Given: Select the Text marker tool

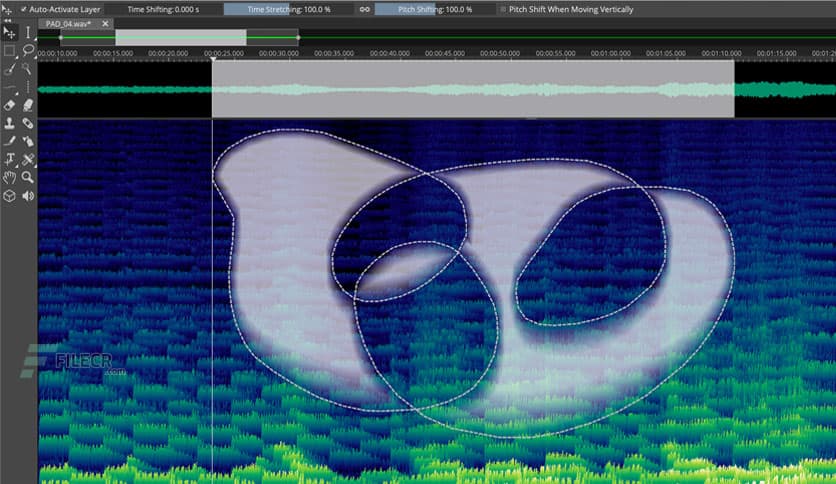Looking at the screenshot, I should [9, 159].
